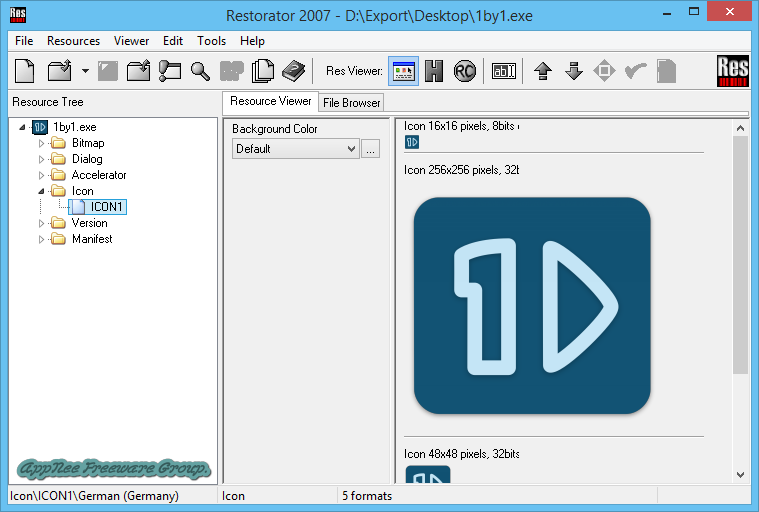Open the Help menu

pos(252,41)
